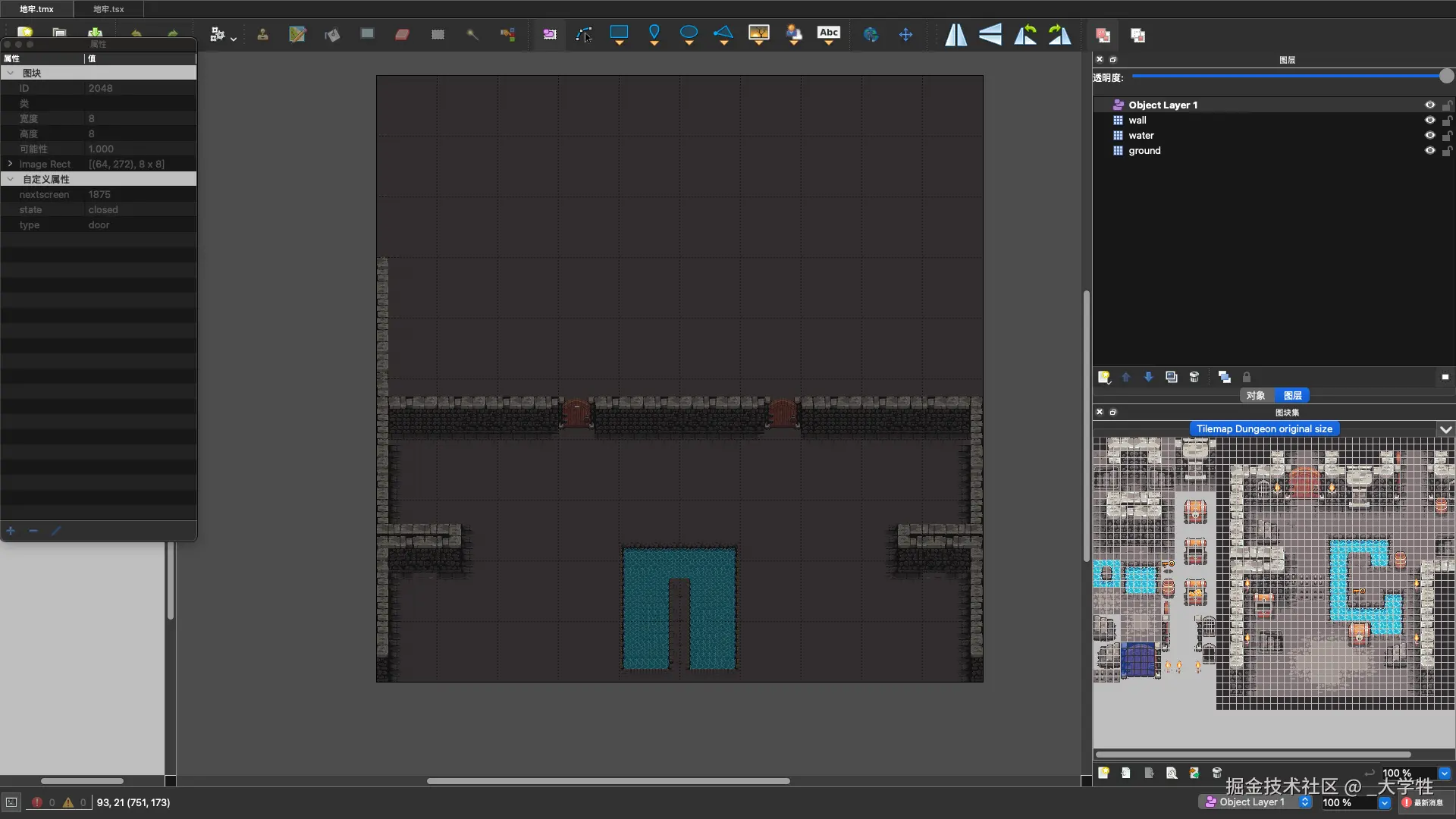Switch to the 对象 panel tab
This screenshot has height=819, width=1456.
point(1256,395)
